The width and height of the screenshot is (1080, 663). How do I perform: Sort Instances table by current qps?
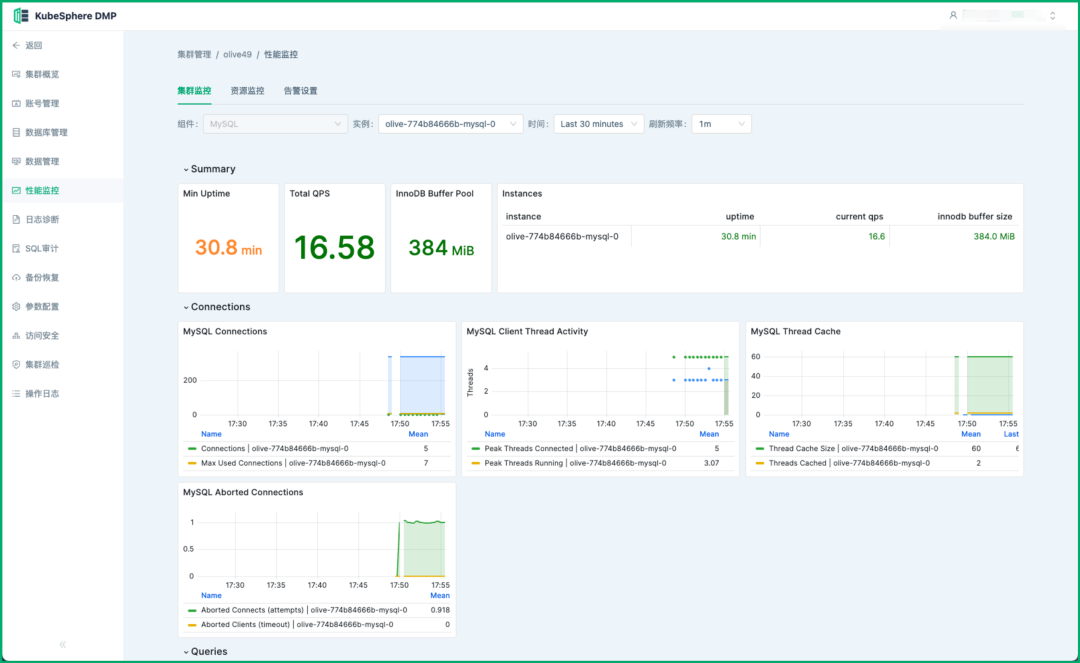(859, 216)
